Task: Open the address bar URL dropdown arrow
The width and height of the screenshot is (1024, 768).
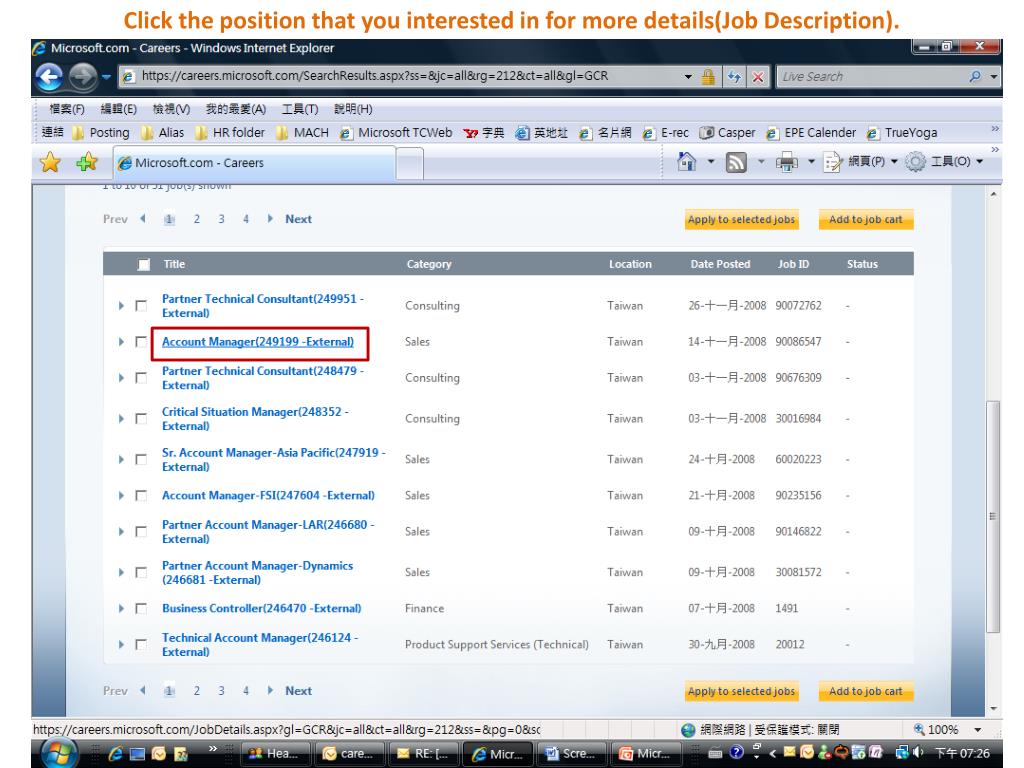Action: [688, 77]
